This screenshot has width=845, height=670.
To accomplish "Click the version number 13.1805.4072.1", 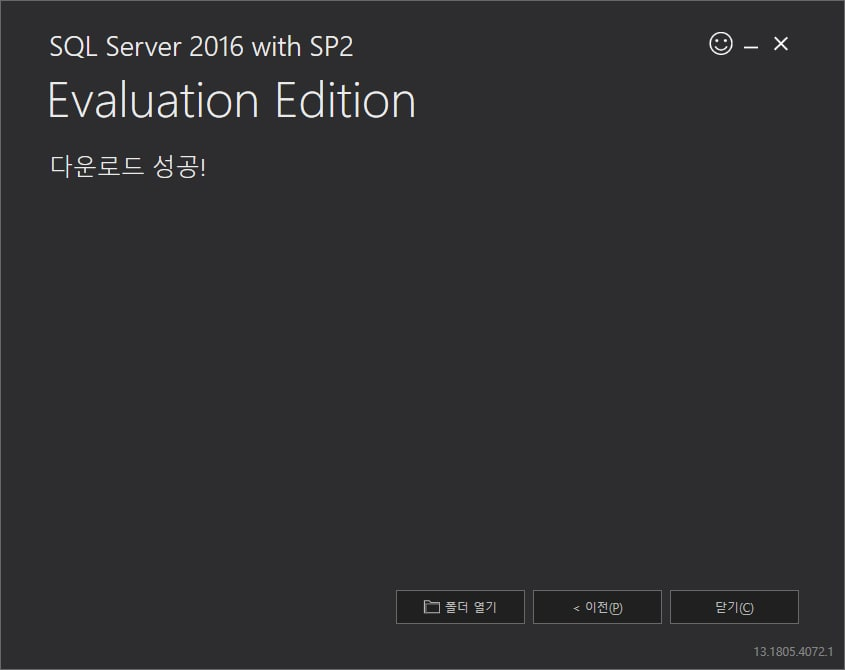I will click(x=793, y=651).
